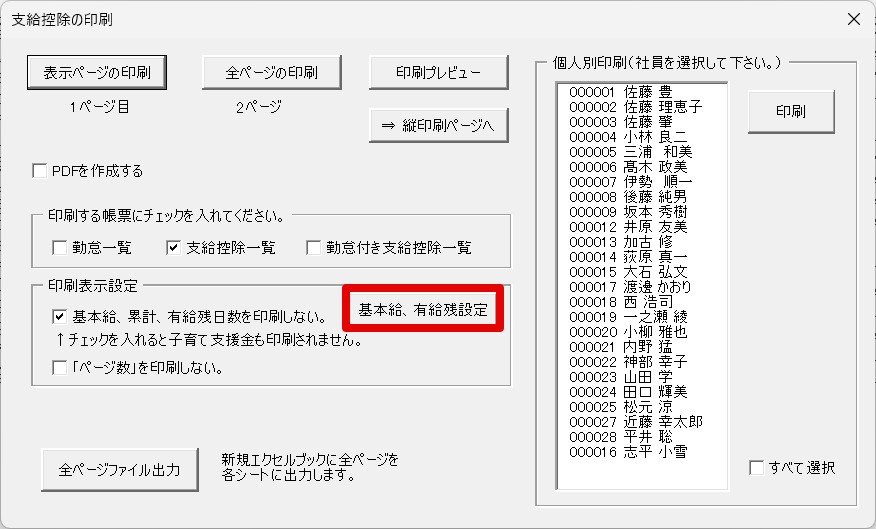
Task: Enable the PDFを作成する checkbox
Action: pyautogui.click(x=41, y=171)
